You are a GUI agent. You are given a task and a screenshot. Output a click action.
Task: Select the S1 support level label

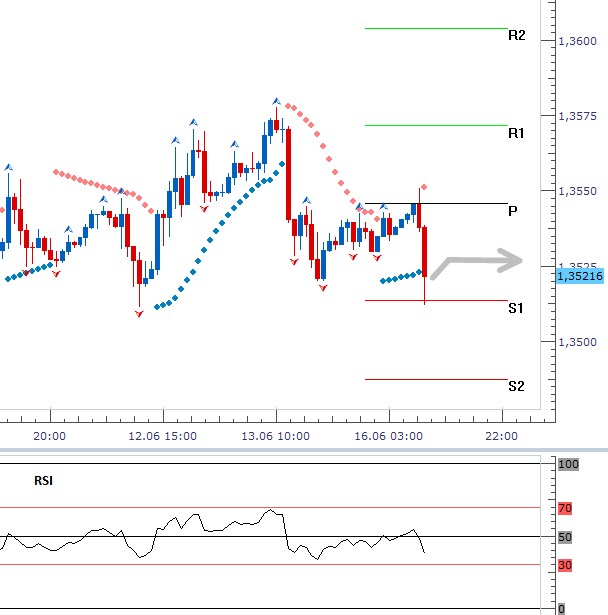516,309
